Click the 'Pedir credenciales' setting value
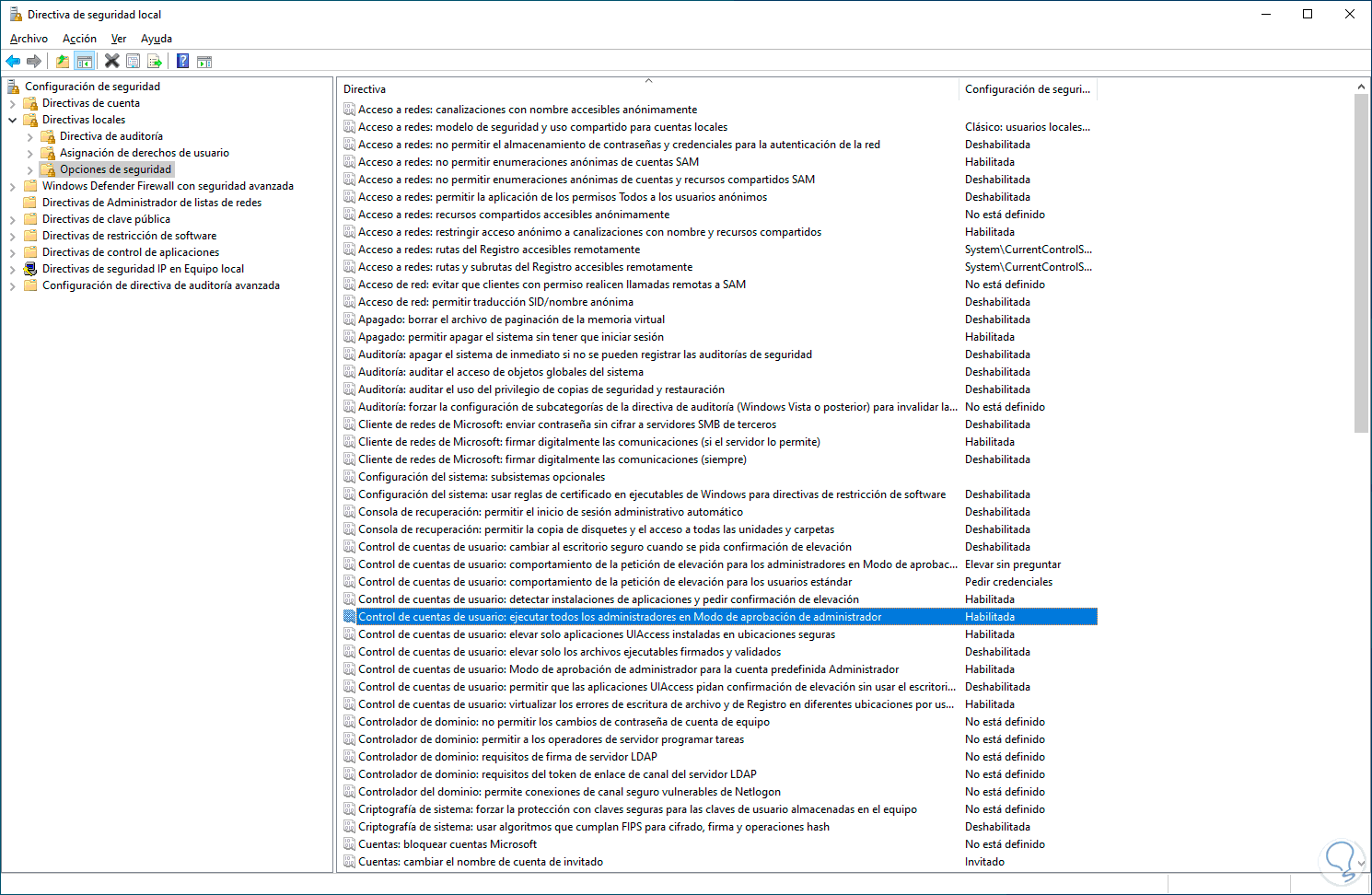This screenshot has height=895, width=1372. (x=1008, y=582)
